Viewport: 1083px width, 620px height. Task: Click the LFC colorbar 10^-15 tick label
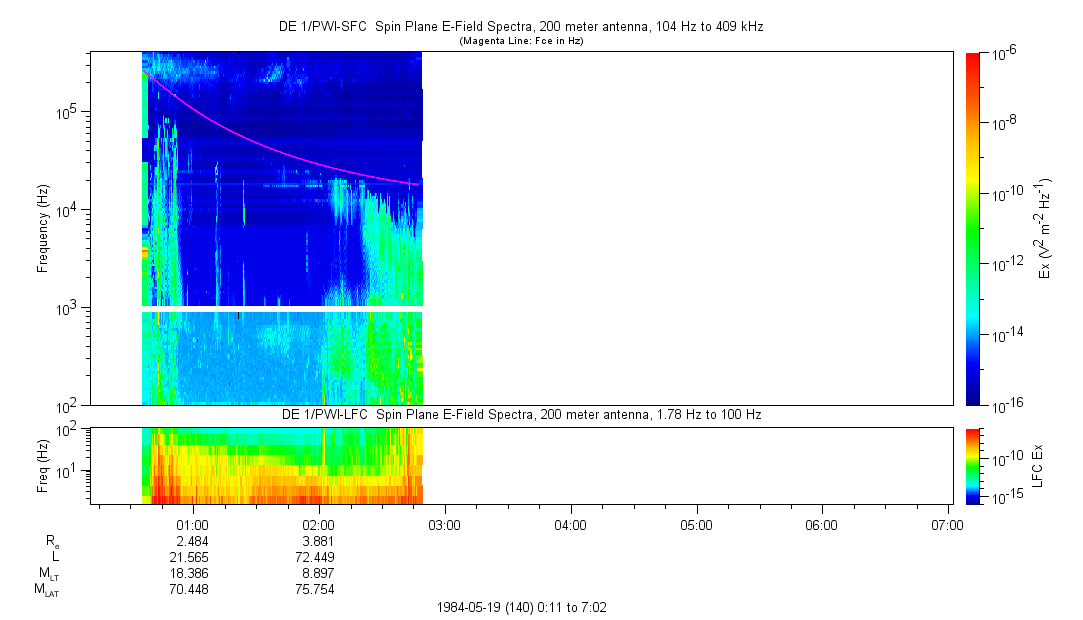point(1006,496)
